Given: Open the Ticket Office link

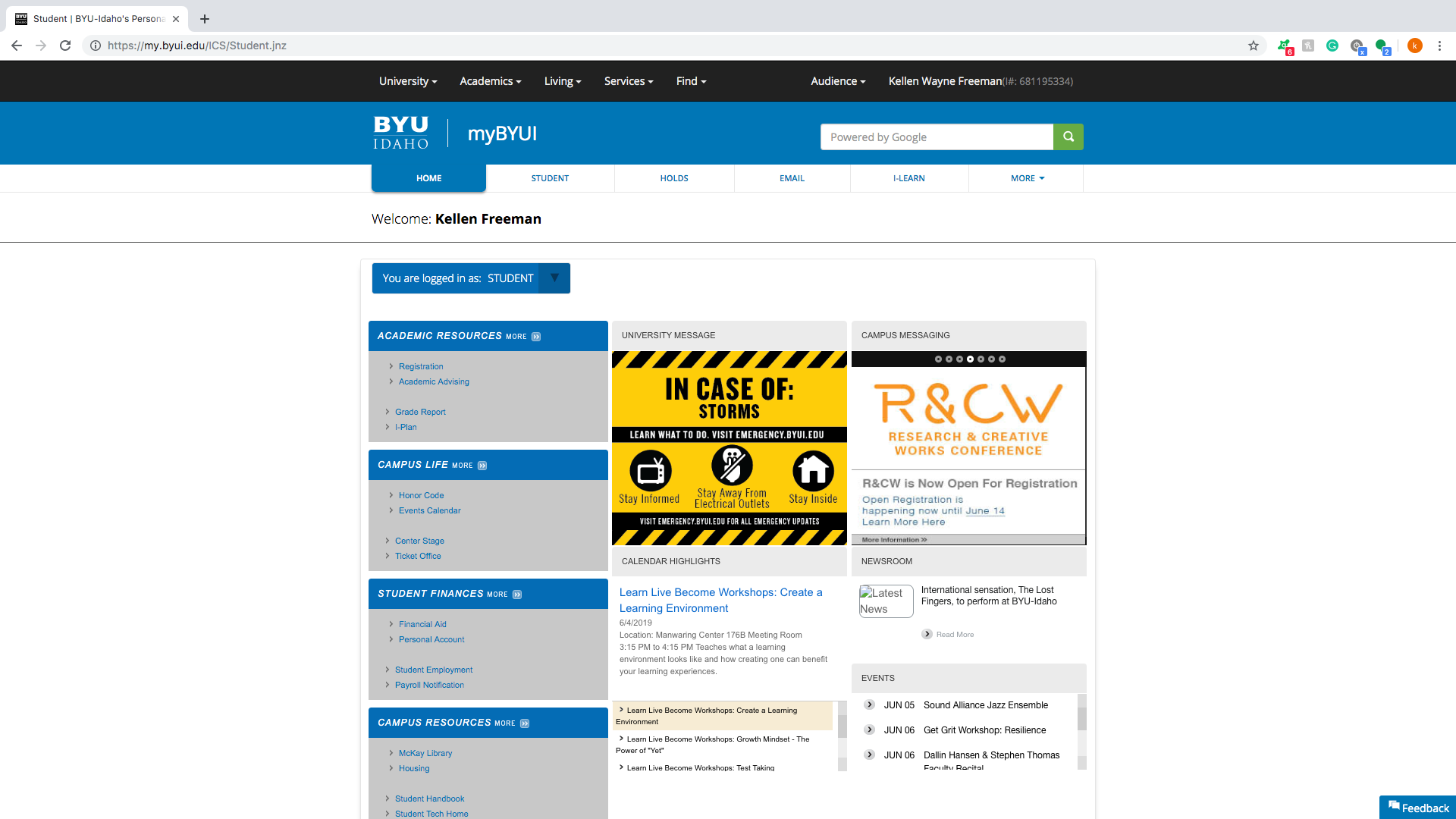Looking at the screenshot, I should click(x=418, y=556).
